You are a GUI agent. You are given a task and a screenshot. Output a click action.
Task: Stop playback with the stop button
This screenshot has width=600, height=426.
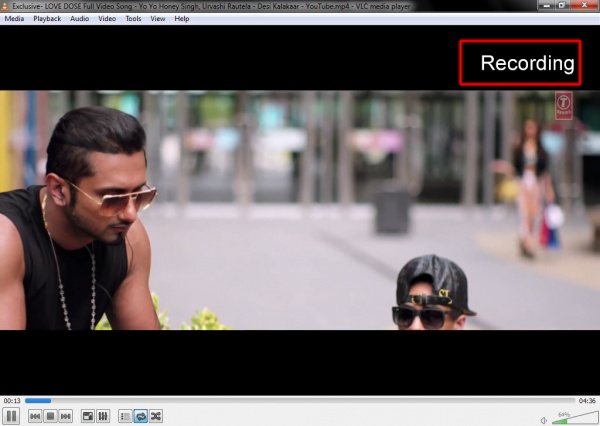[50, 416]
